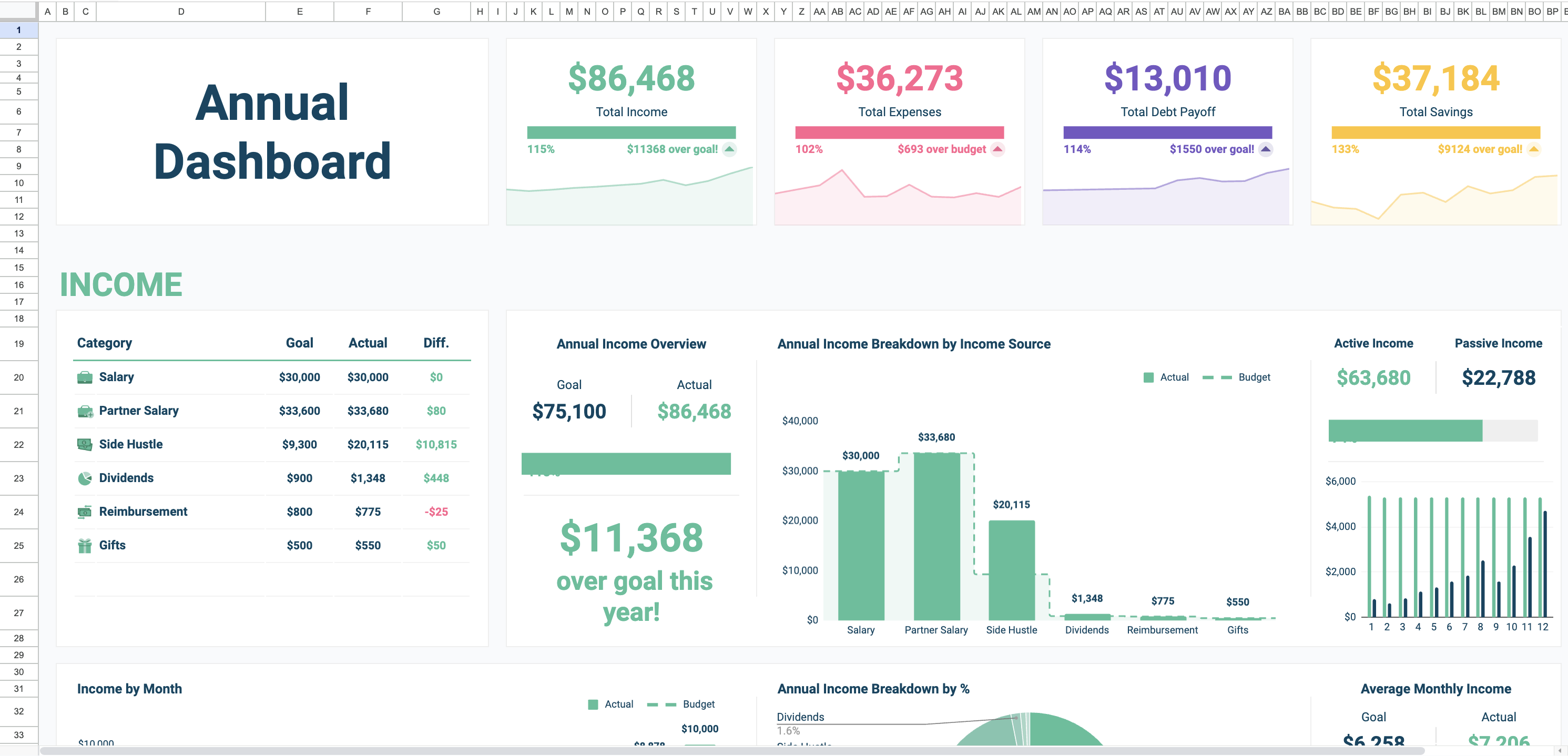Click the Budget legend in income source chart

1236,377
